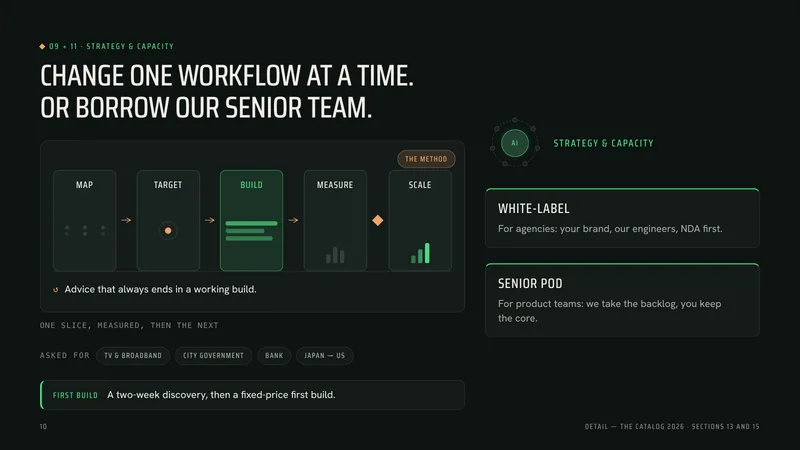The height and width of the screenshot is (450, 800).
Task: Click the 'OR BORROW OUR SENIOR TEAM' headline line
Action: 206,108
